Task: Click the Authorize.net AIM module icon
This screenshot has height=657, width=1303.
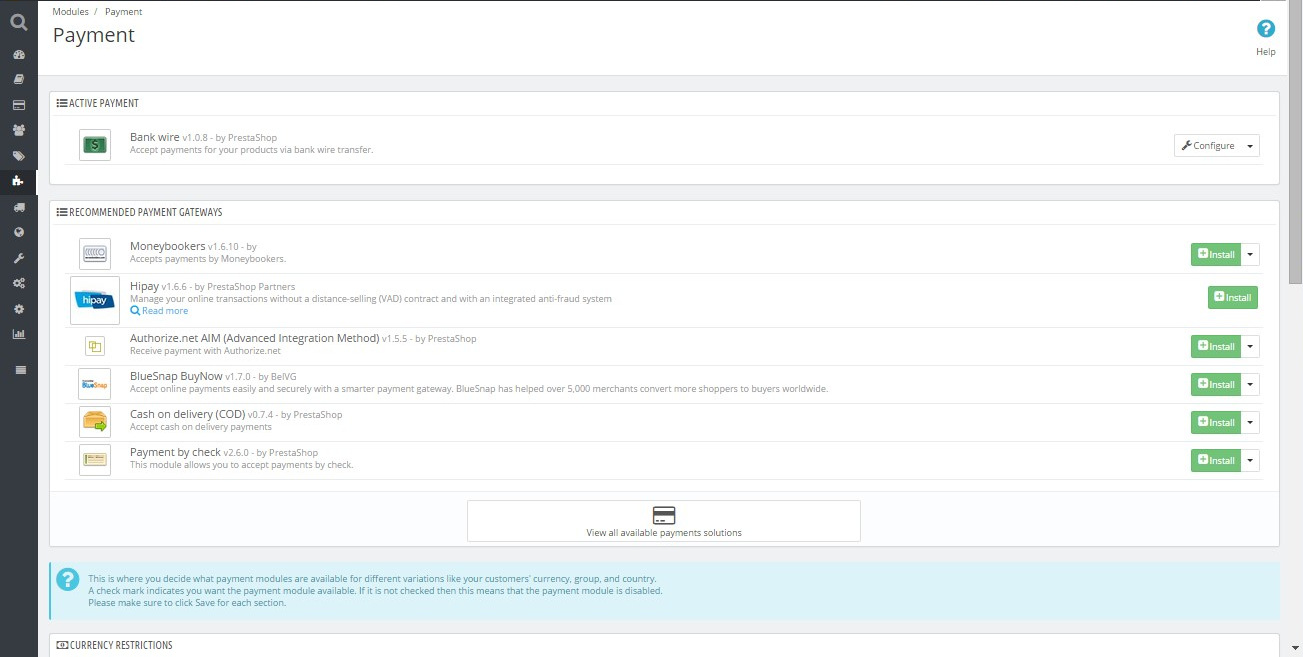Action: [95, 346]
